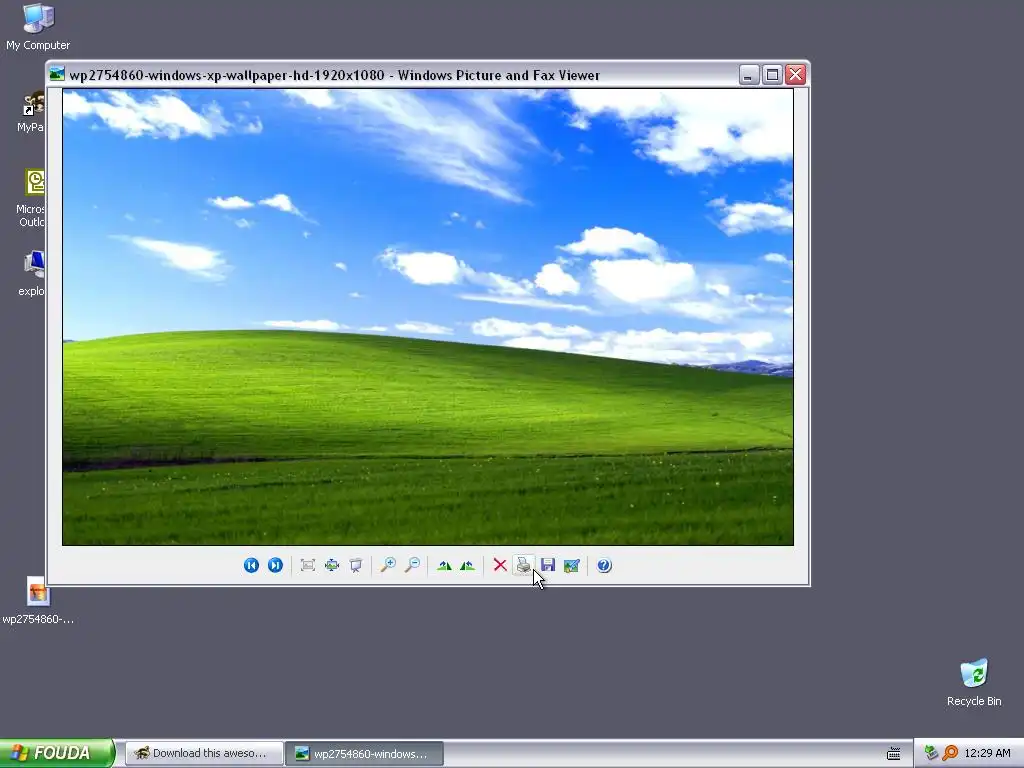The image size is (1024, 768).
Task: Select the MyPa desktop shortcut
Action: click(31, 112)
